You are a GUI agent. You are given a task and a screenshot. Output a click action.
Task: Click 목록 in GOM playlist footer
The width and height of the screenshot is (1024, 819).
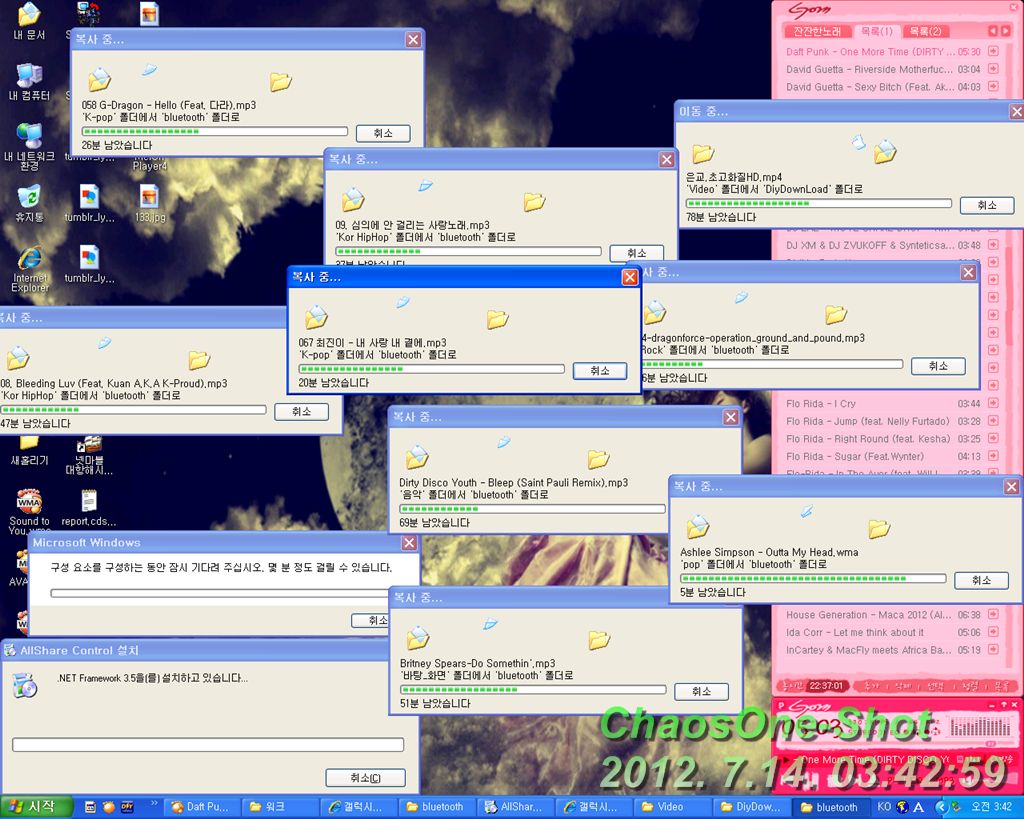(x=1002, y=686)
